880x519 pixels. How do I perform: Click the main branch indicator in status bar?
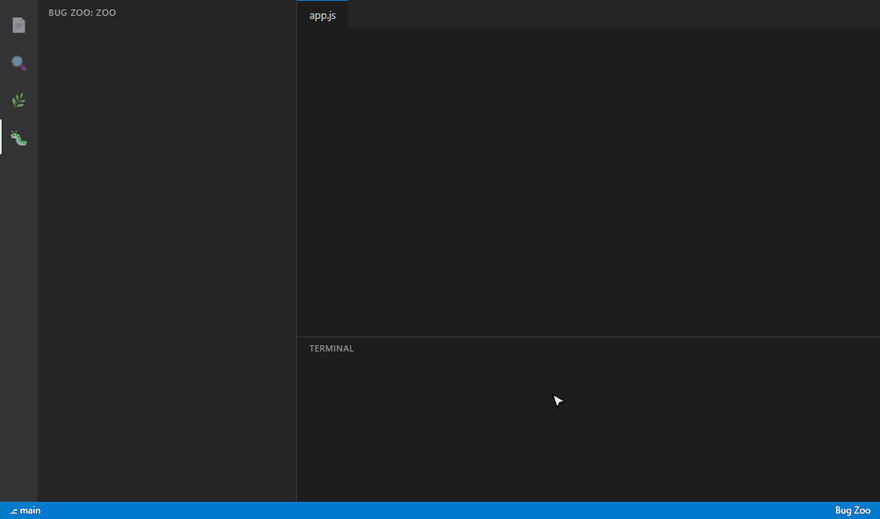(25, 511)
